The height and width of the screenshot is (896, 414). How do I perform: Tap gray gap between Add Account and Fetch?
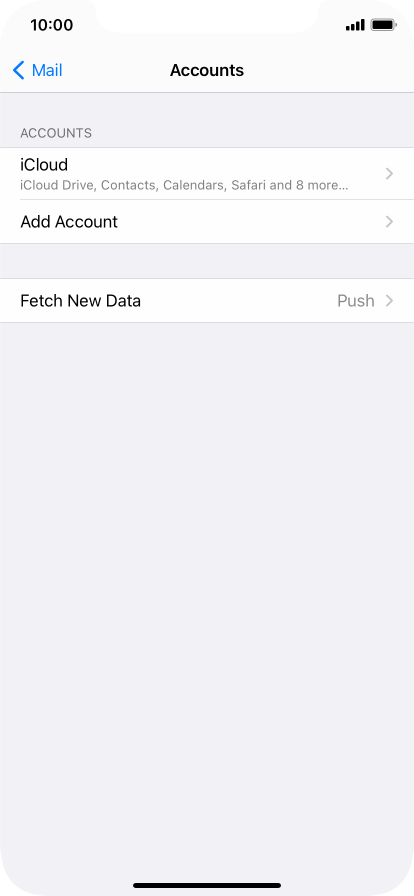click(207, 261)
